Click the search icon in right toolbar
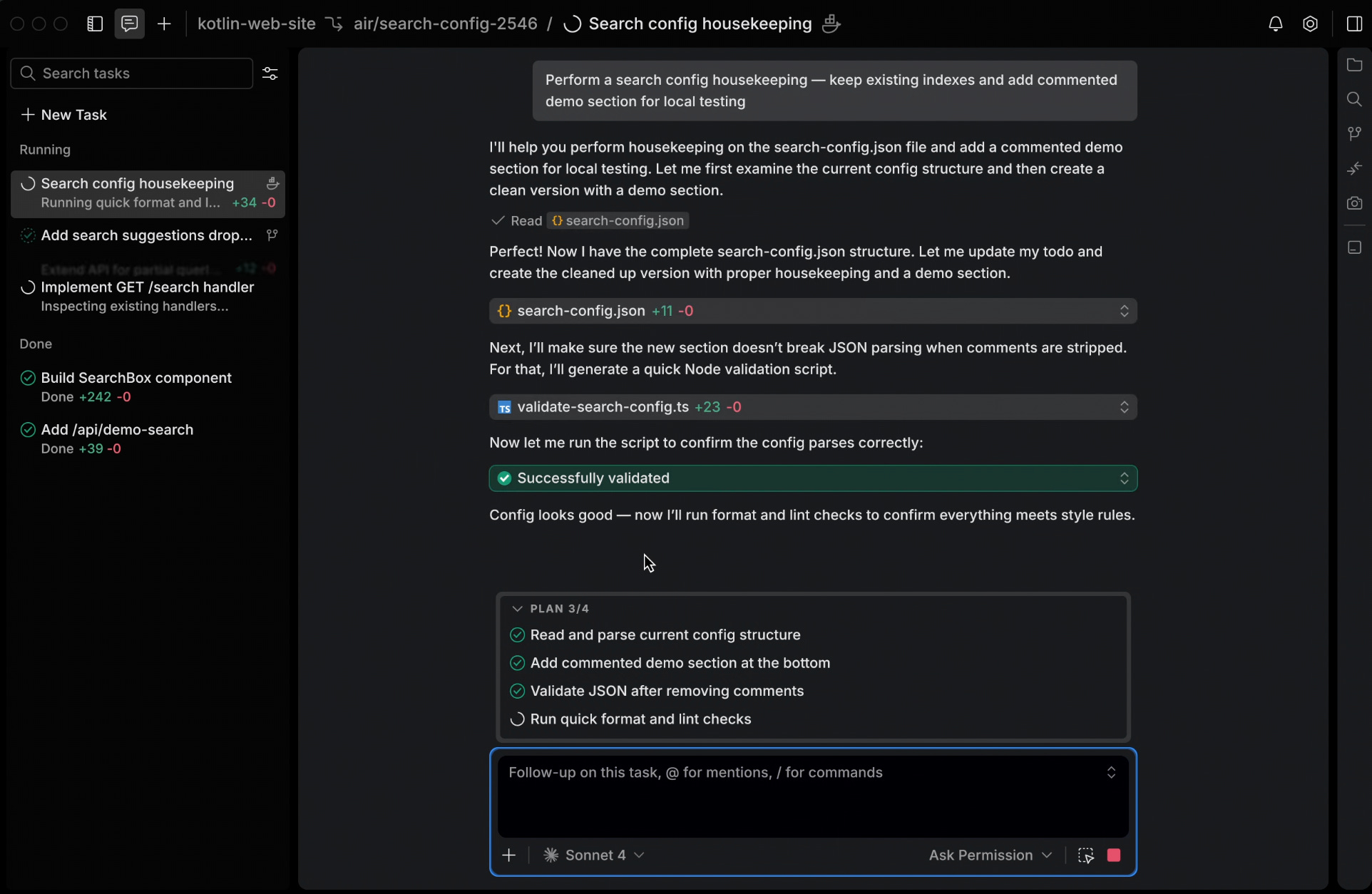The width and height of the screenshot is (1372, 894). point(1354,99)
